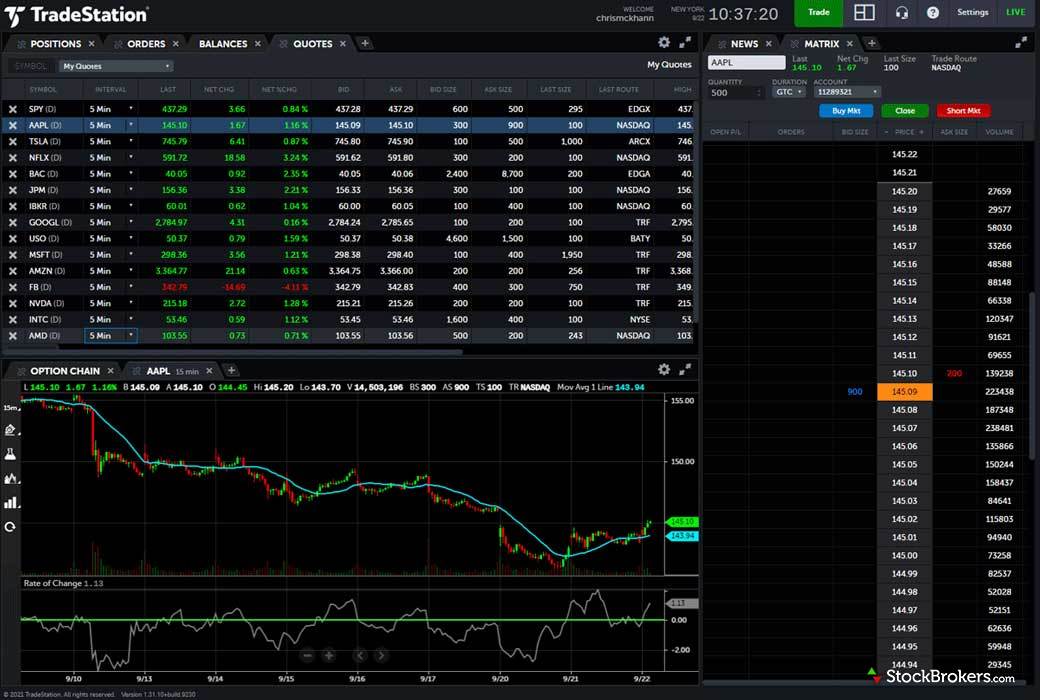
Task: Click the AAPL symbol input in Matrix
Action: point(746,62)
